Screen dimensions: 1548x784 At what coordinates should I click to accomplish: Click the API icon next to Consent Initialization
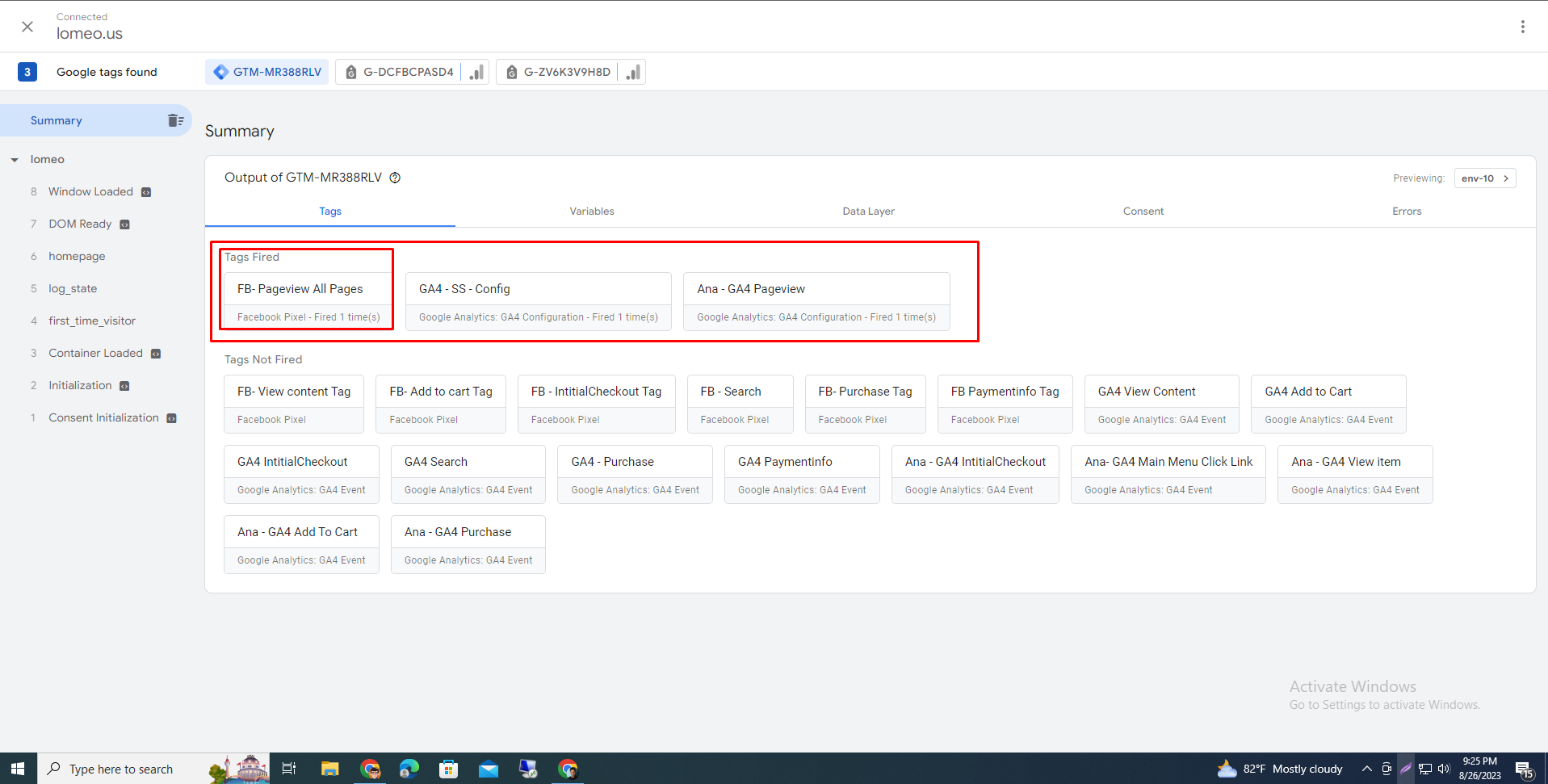tap(171, 418)
